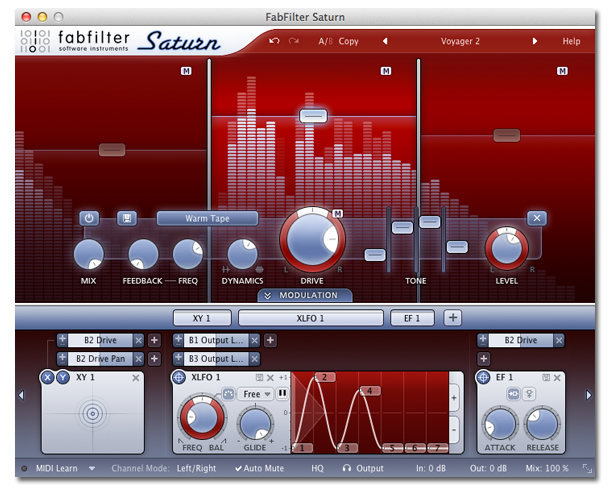Close the XY 1 controller panel
The image size is (610, 491).
click(x=135, y=378)
